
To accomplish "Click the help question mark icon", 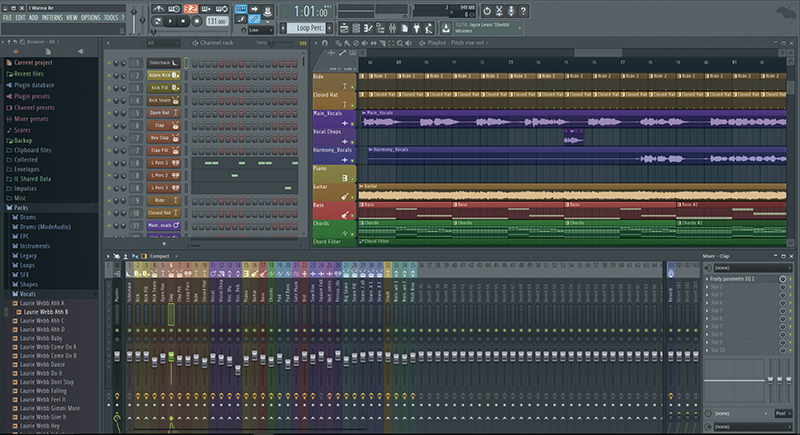I will click(523, 11).
